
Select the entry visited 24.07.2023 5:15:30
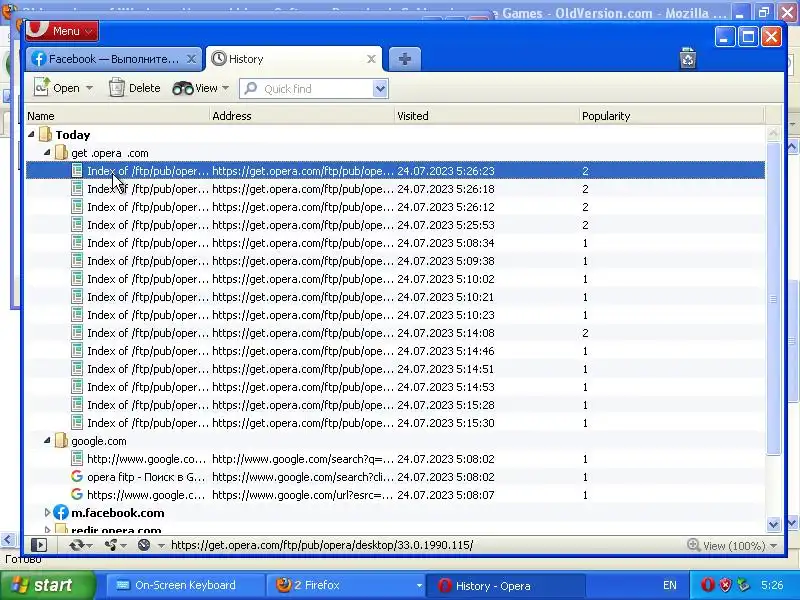coord(395,422)
